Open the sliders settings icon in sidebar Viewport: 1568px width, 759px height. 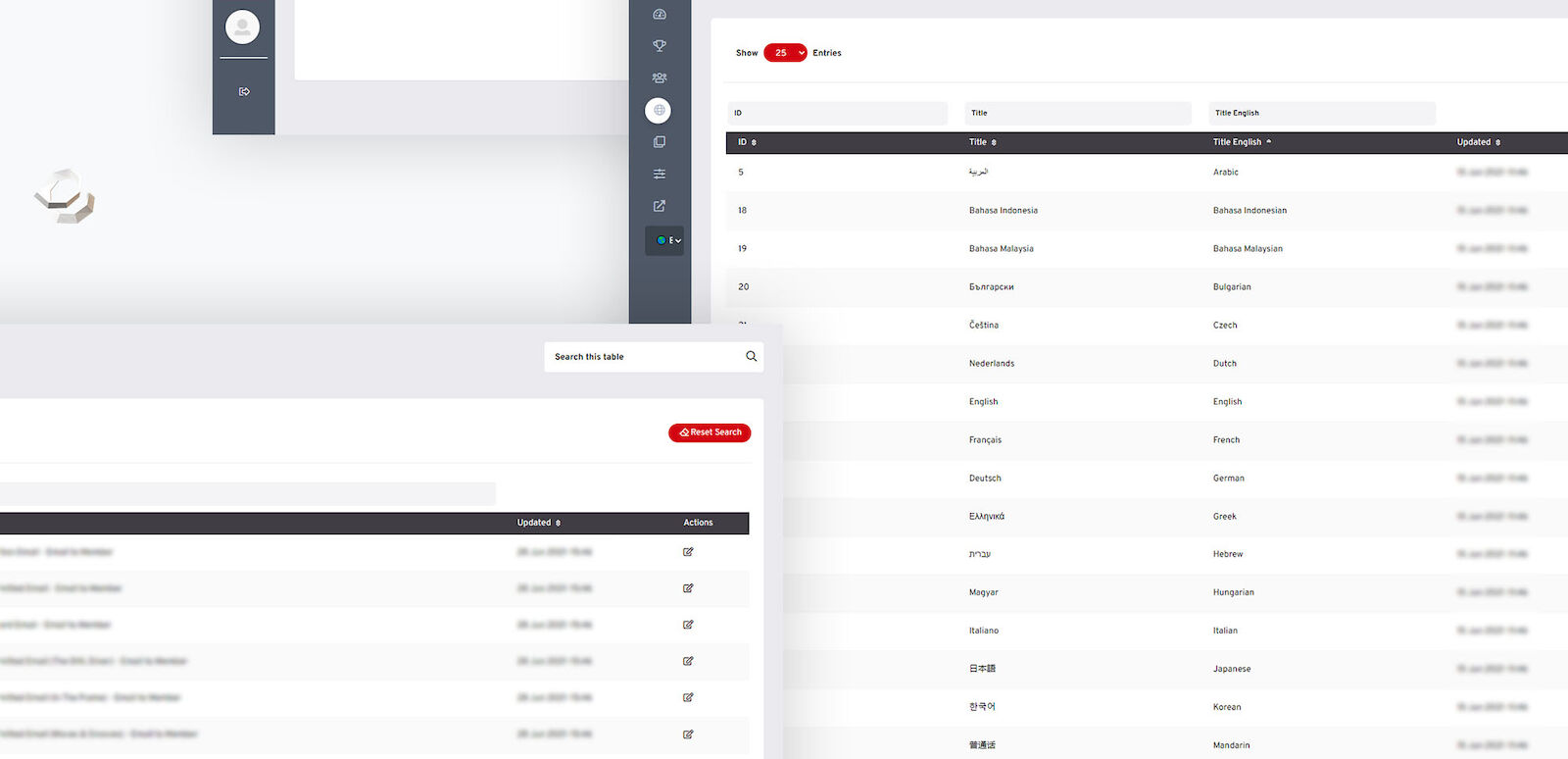click(x=660, y=174)
